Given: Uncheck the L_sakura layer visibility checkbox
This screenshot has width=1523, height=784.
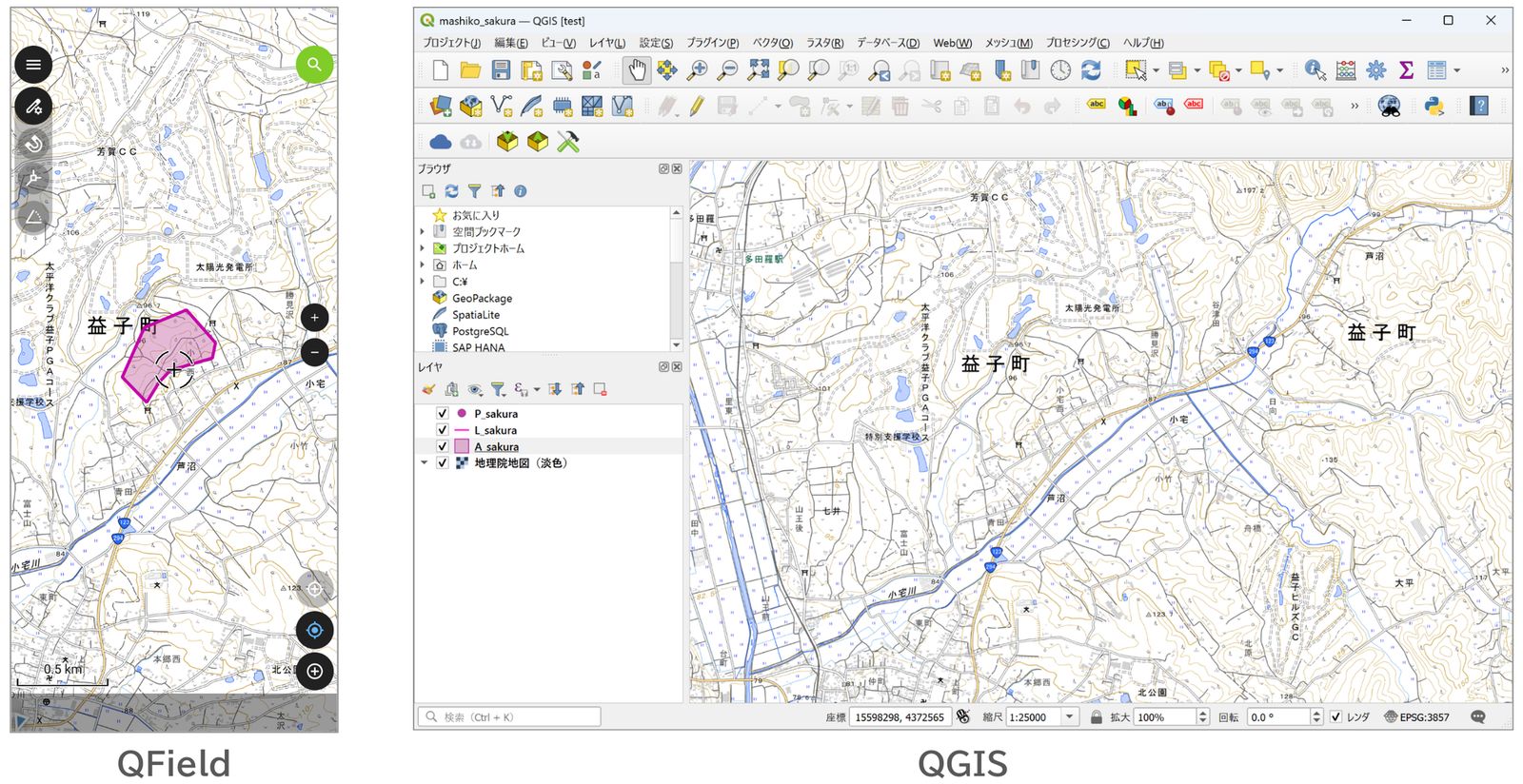Looking at the screenshot, I should coord(443,430).
